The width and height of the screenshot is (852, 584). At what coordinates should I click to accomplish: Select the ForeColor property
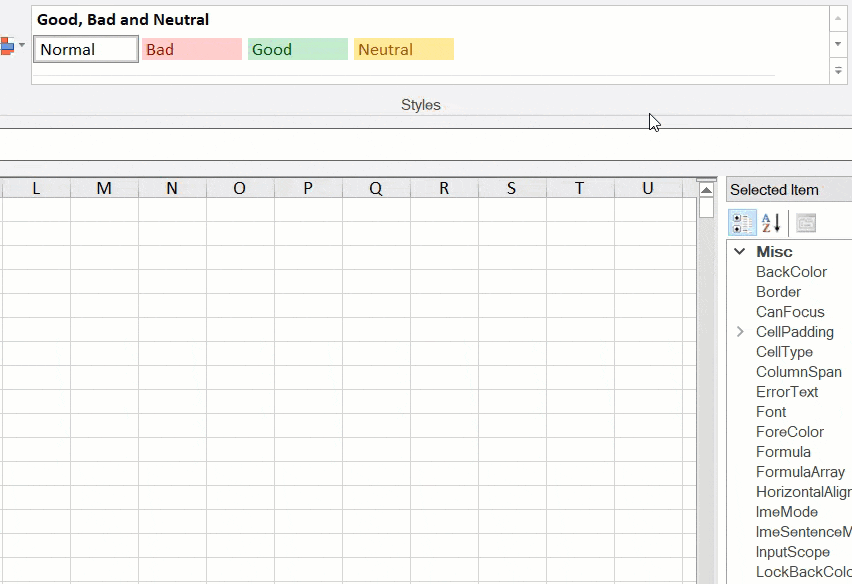790,432
